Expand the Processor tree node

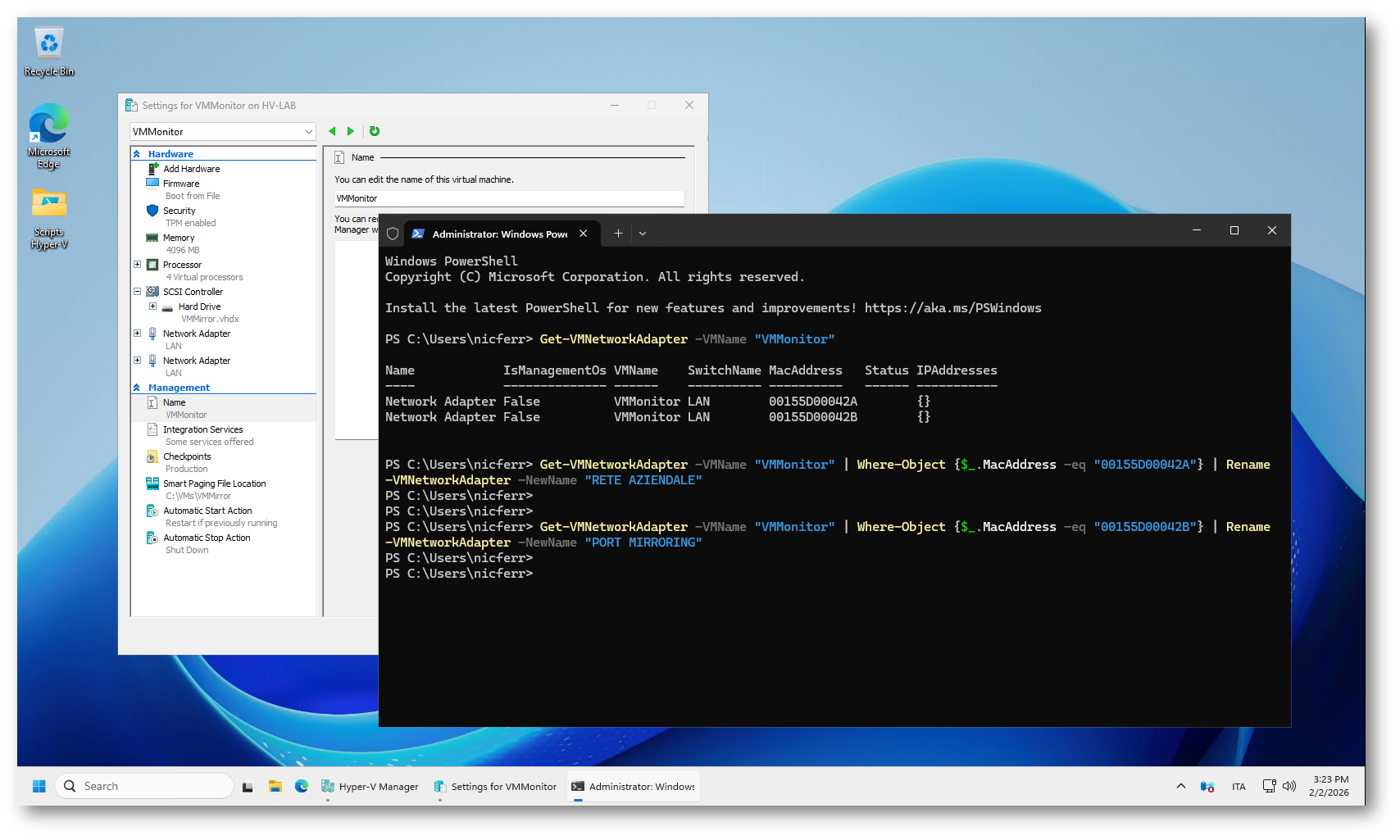pyautogui.click(x=138, y=265)
